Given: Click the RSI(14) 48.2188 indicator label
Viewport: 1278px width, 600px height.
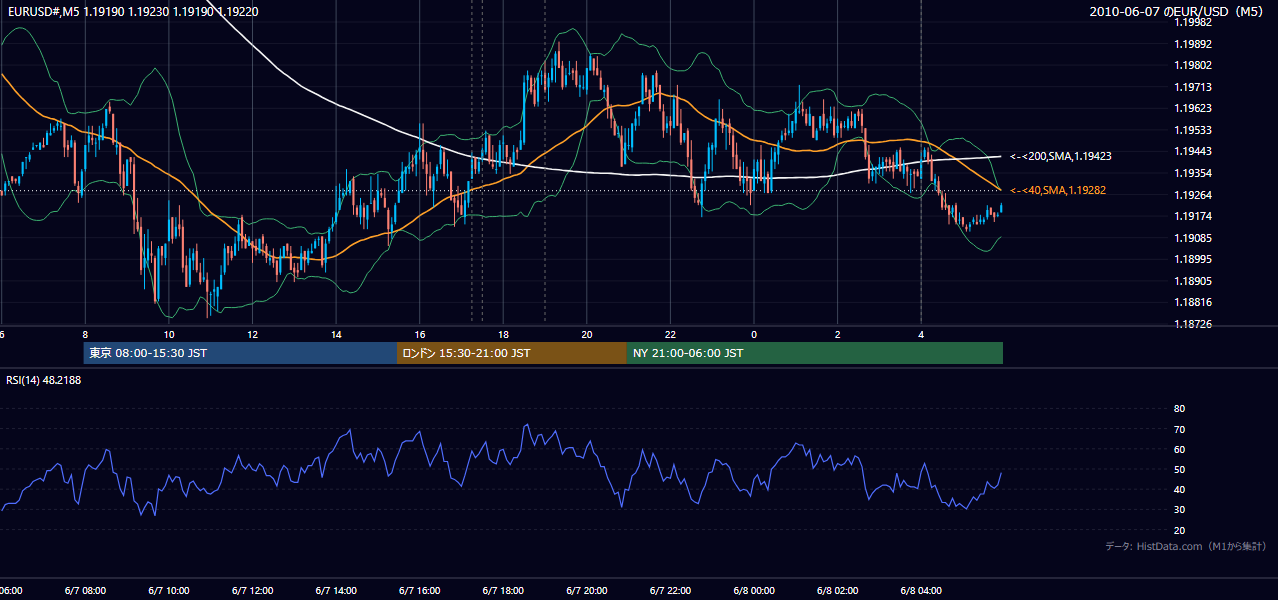Looking at the screenshot, I should coord(43,380).
